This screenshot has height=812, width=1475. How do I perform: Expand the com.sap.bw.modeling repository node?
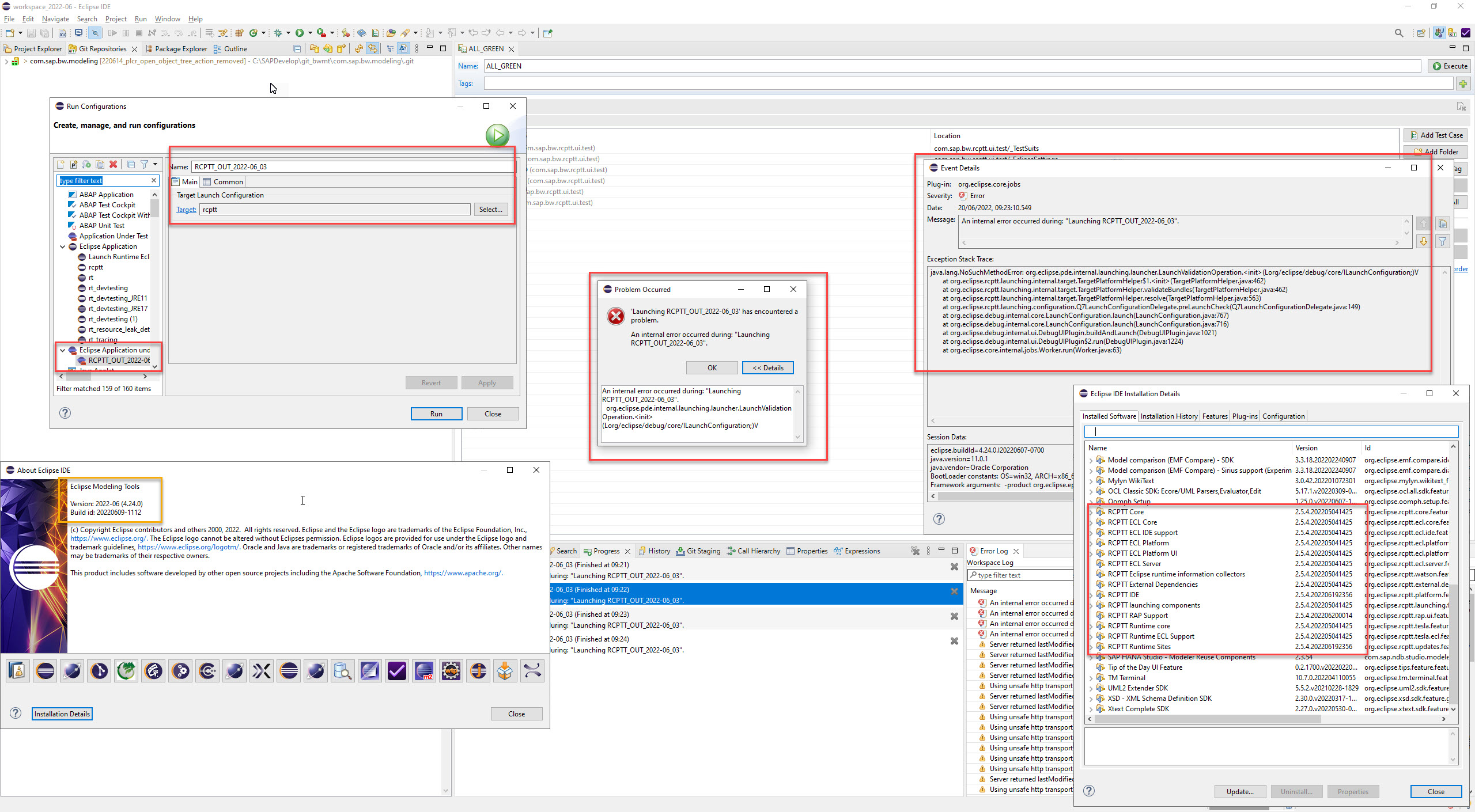click(6, 61)
